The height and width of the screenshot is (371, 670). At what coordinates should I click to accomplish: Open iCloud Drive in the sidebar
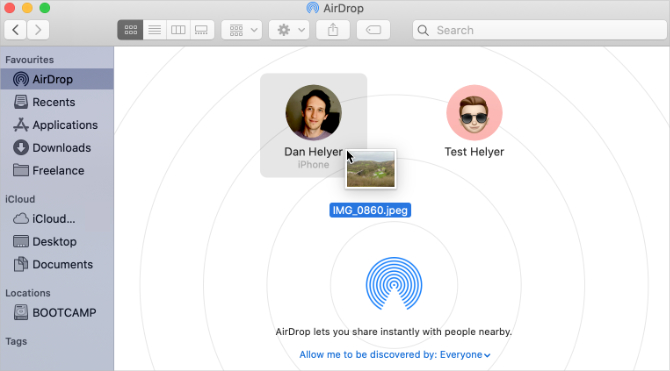pyautogui.click(x=57, y=219)
